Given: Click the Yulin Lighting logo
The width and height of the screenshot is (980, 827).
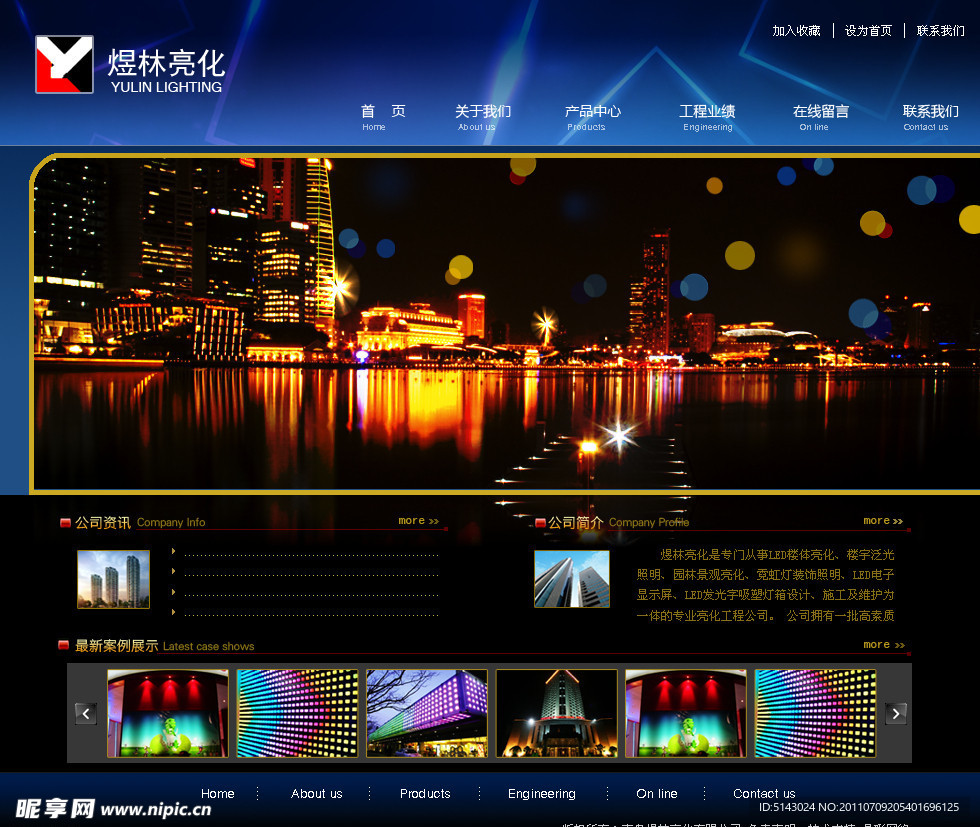Looking at the screenshot, I should (x=130, y=64).
